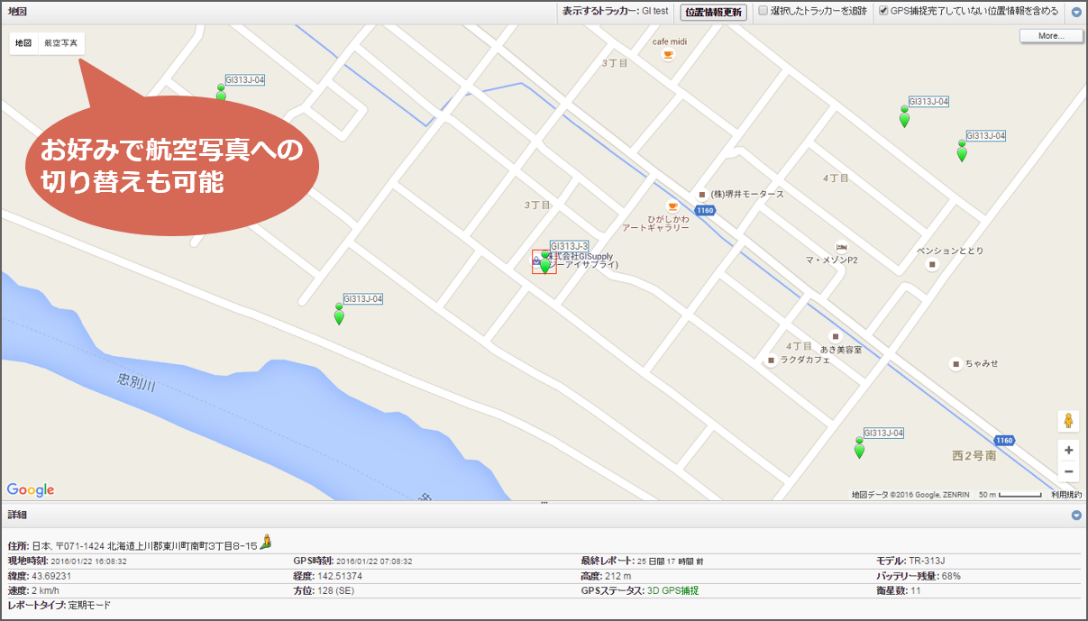Open cafe midi coffee cup icon
Image resolution: width=1088 pixels, height=621 pixels.
[x=668, y=55]
